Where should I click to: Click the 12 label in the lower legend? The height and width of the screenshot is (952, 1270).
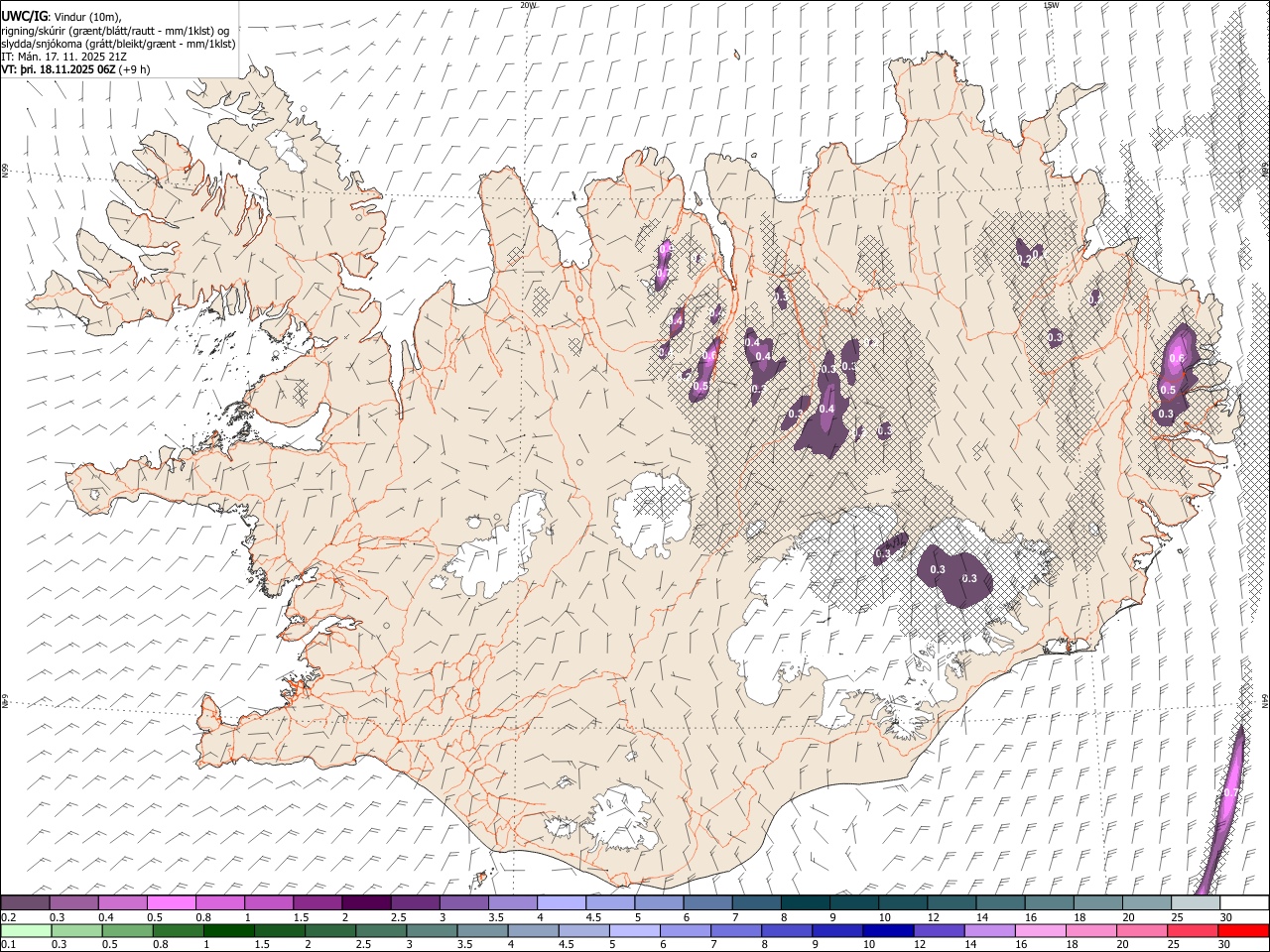click(921, 945)
